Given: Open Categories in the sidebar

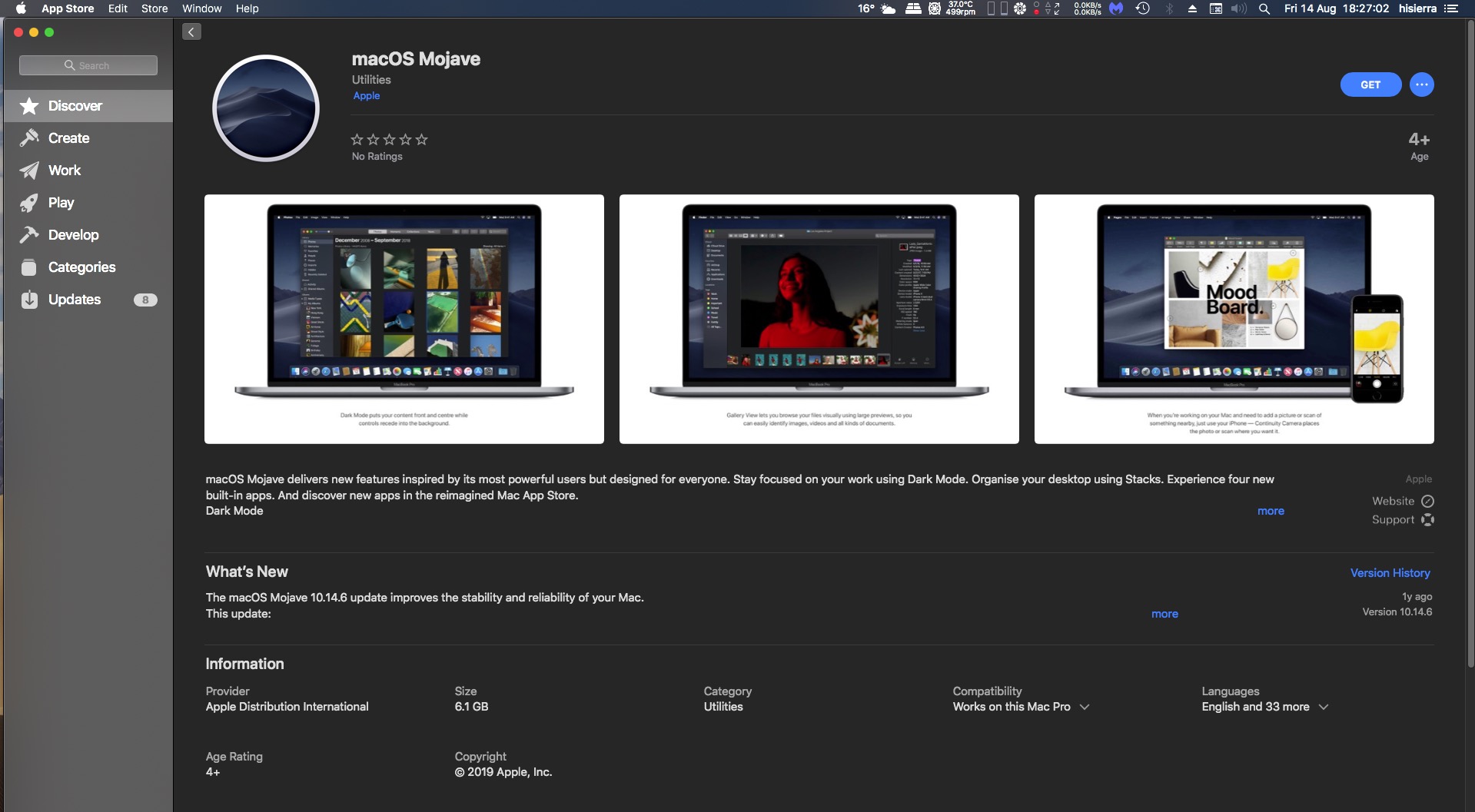Looking at the screenshot, I should [81, 267].
